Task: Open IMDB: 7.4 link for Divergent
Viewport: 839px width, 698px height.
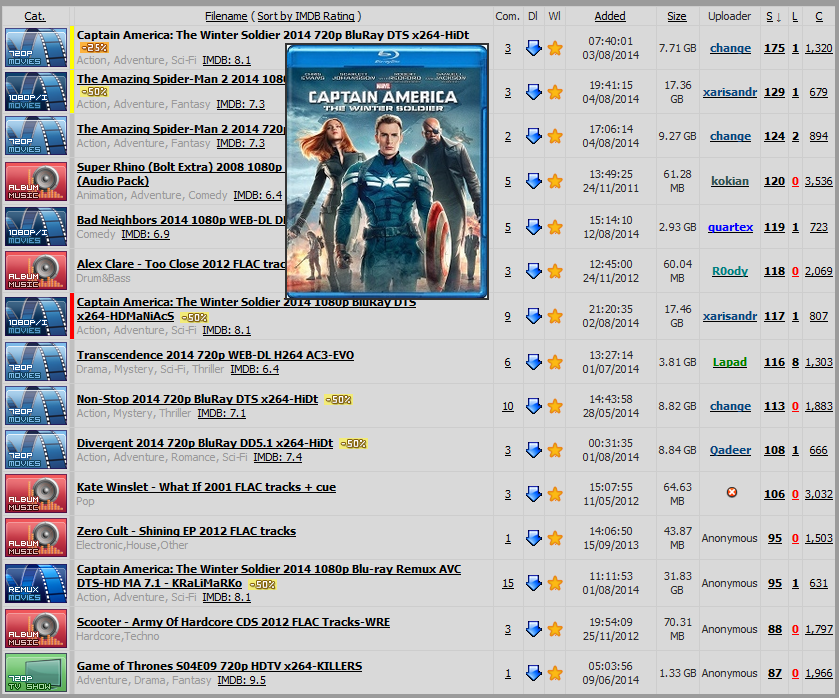Action: [278, 457]
